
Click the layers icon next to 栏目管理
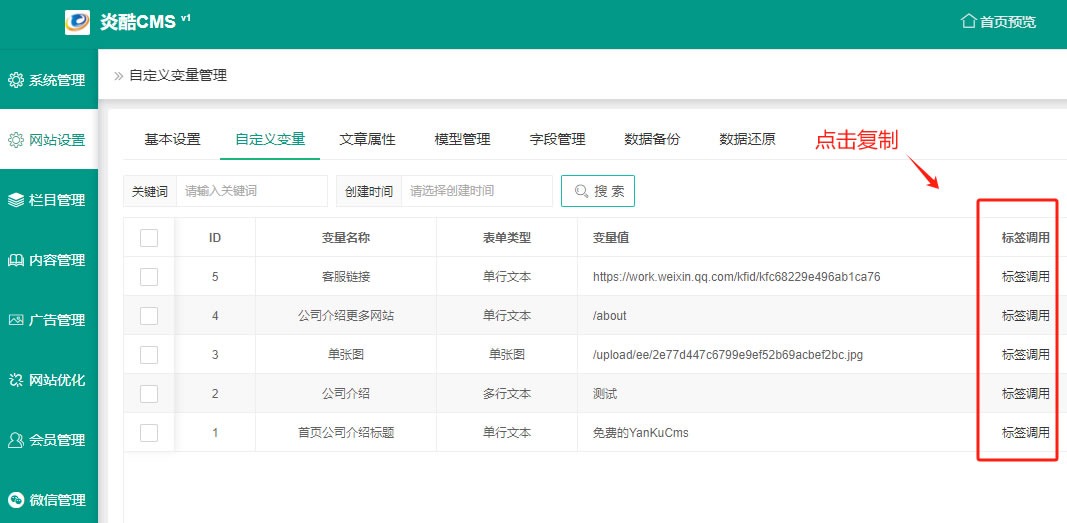point(16,200)
